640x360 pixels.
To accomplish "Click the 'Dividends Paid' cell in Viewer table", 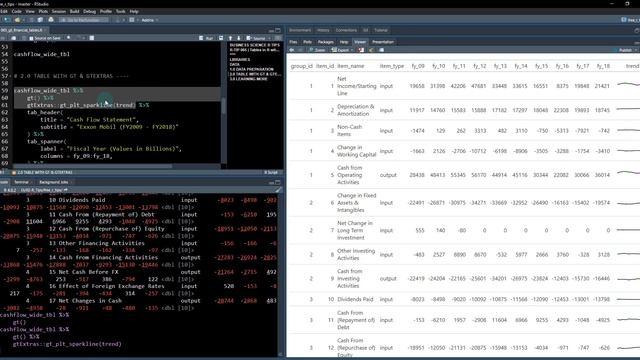I will (355, 299).
